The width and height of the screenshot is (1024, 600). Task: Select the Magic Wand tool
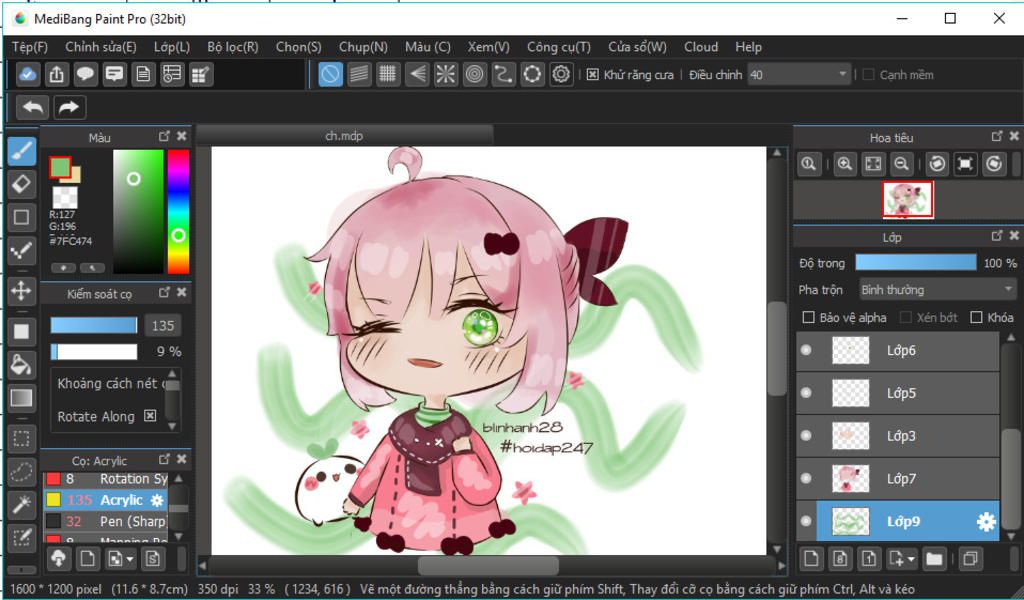point(22,504)
